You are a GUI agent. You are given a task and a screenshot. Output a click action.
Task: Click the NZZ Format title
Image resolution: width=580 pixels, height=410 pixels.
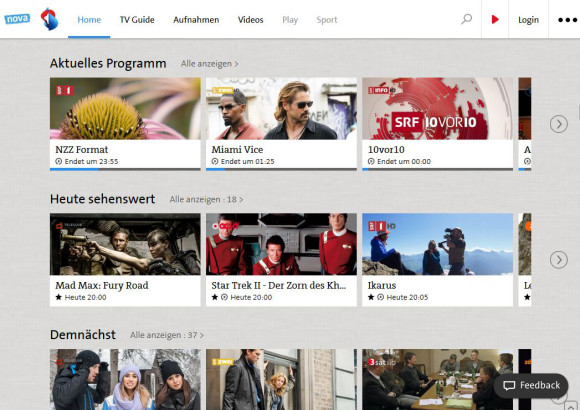[82, 149]
